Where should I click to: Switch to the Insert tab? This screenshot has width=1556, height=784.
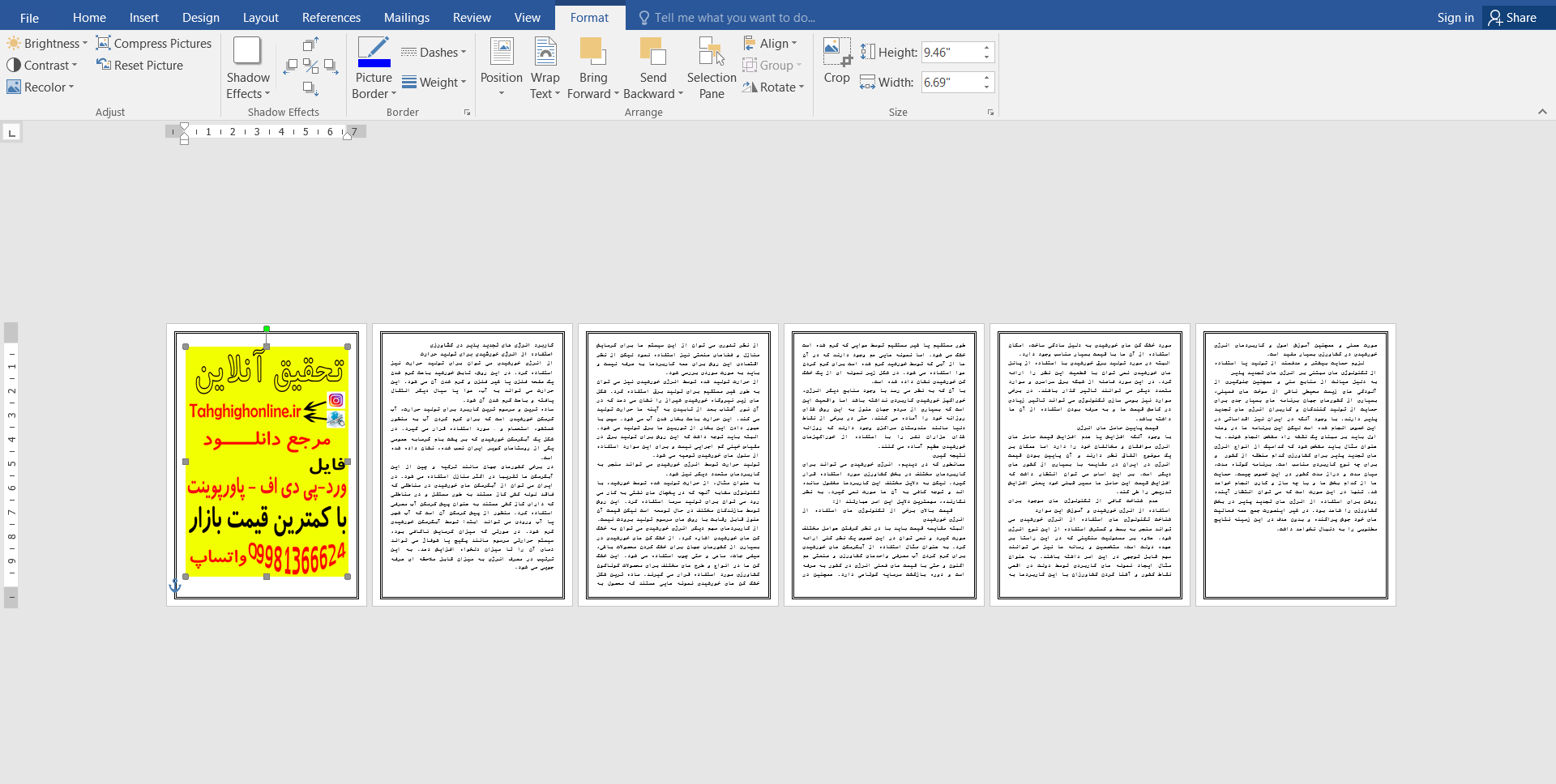144,18
